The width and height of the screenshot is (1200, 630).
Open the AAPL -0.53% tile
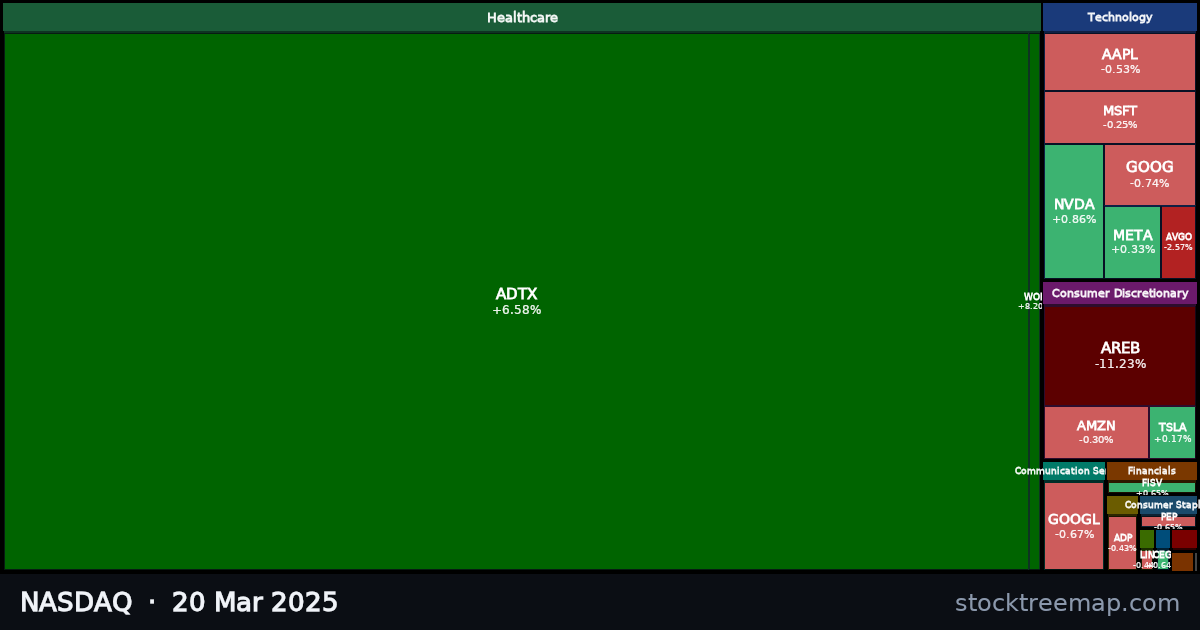(1120, 62)
